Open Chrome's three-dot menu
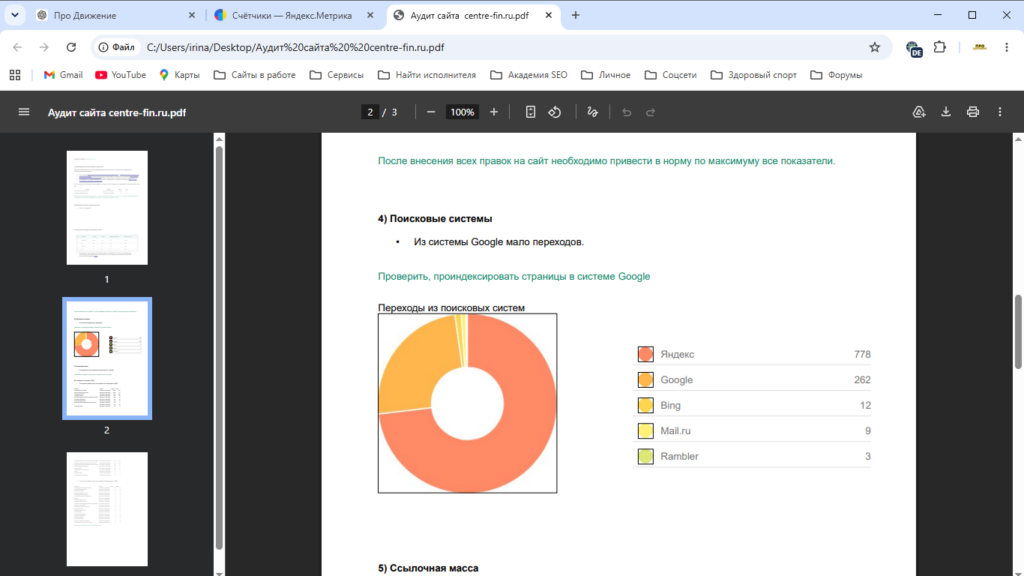The height and width of the screenshot is (576, 1024). click(1006, 47)
